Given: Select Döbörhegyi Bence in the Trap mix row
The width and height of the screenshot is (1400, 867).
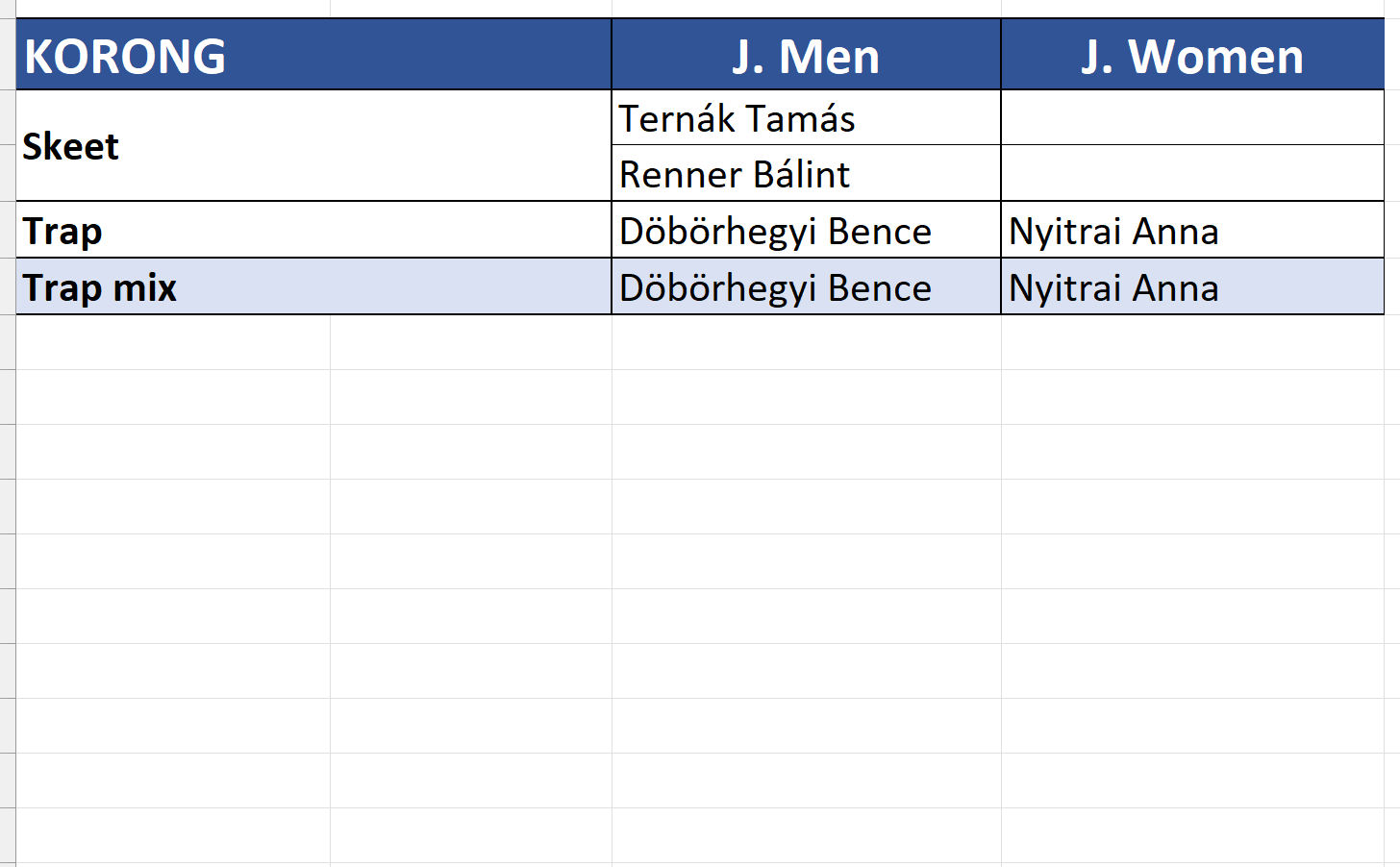Looking at the screenshot, I should [x=806, y=287].
